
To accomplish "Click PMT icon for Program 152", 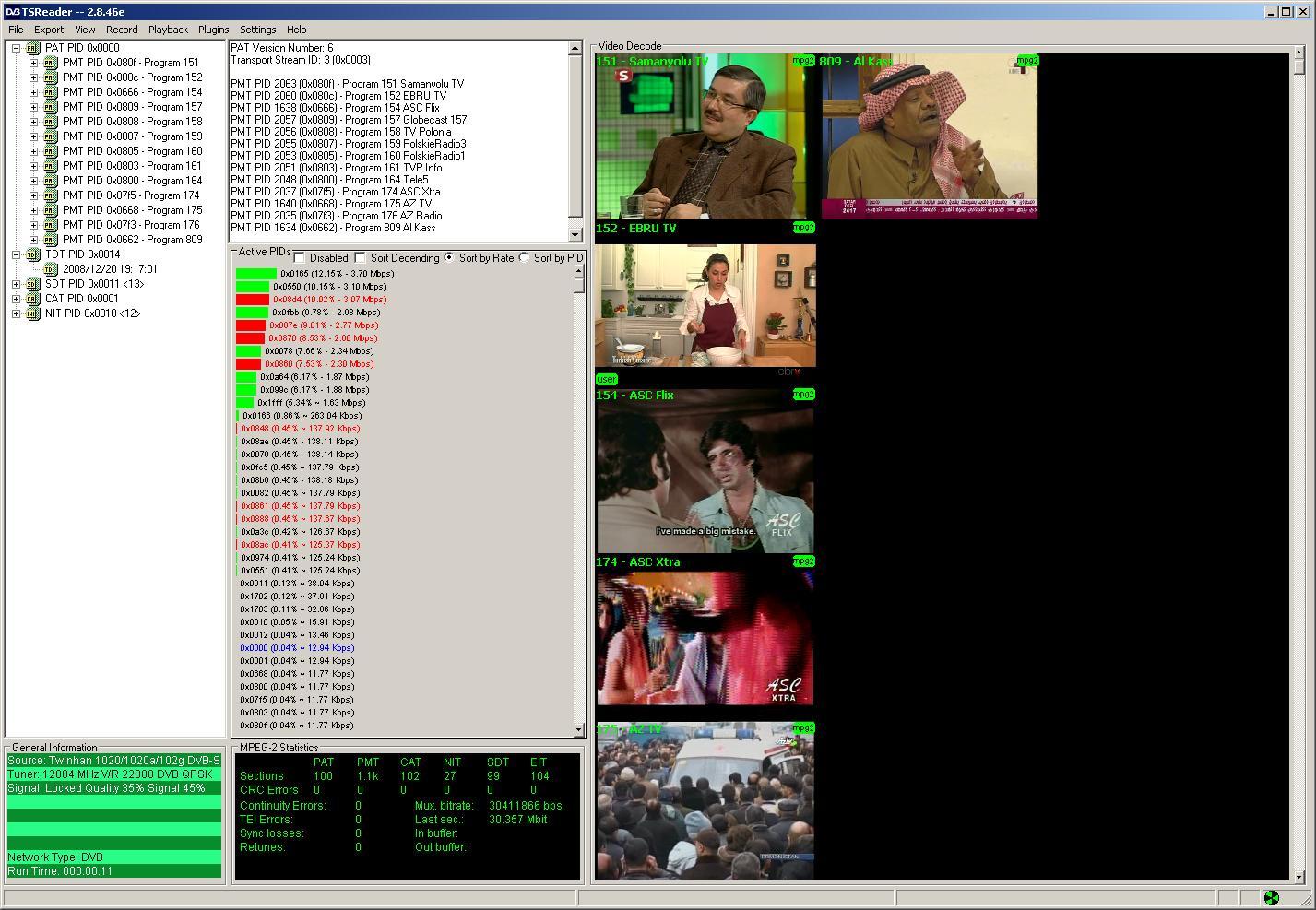I will click(x=51, y=77).
